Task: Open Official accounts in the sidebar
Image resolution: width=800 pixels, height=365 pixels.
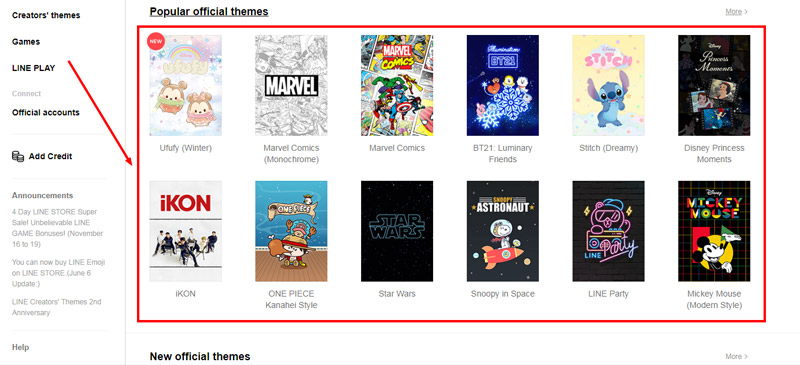Action: pos(46,112)
